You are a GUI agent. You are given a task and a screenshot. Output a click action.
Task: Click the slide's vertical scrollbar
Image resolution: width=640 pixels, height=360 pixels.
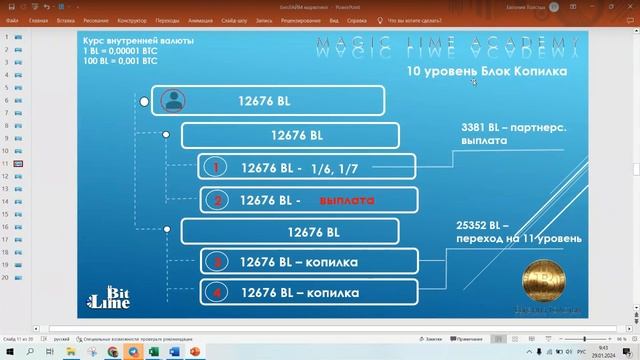(x=636, y=169)
